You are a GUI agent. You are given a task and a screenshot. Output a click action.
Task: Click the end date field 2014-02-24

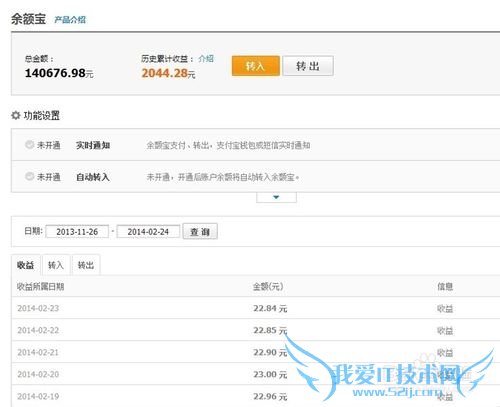[148, 232]
